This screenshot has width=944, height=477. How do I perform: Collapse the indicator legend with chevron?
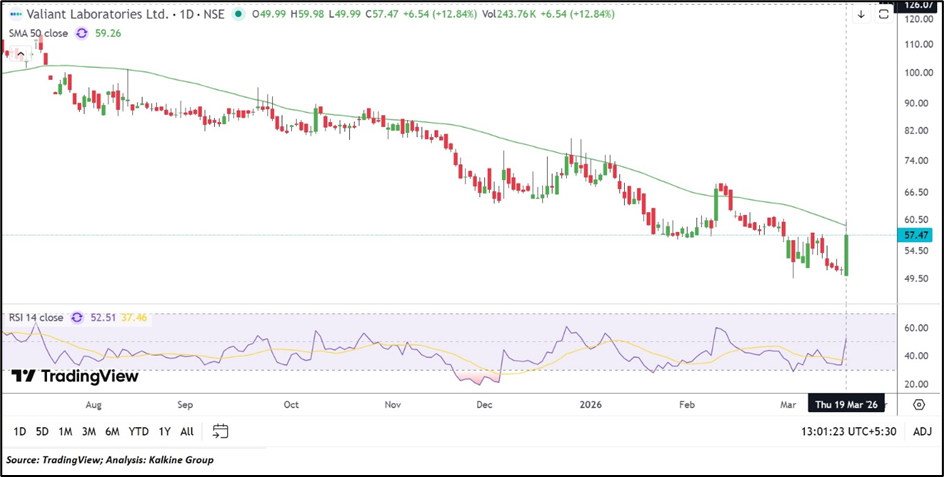click(20, 53)
